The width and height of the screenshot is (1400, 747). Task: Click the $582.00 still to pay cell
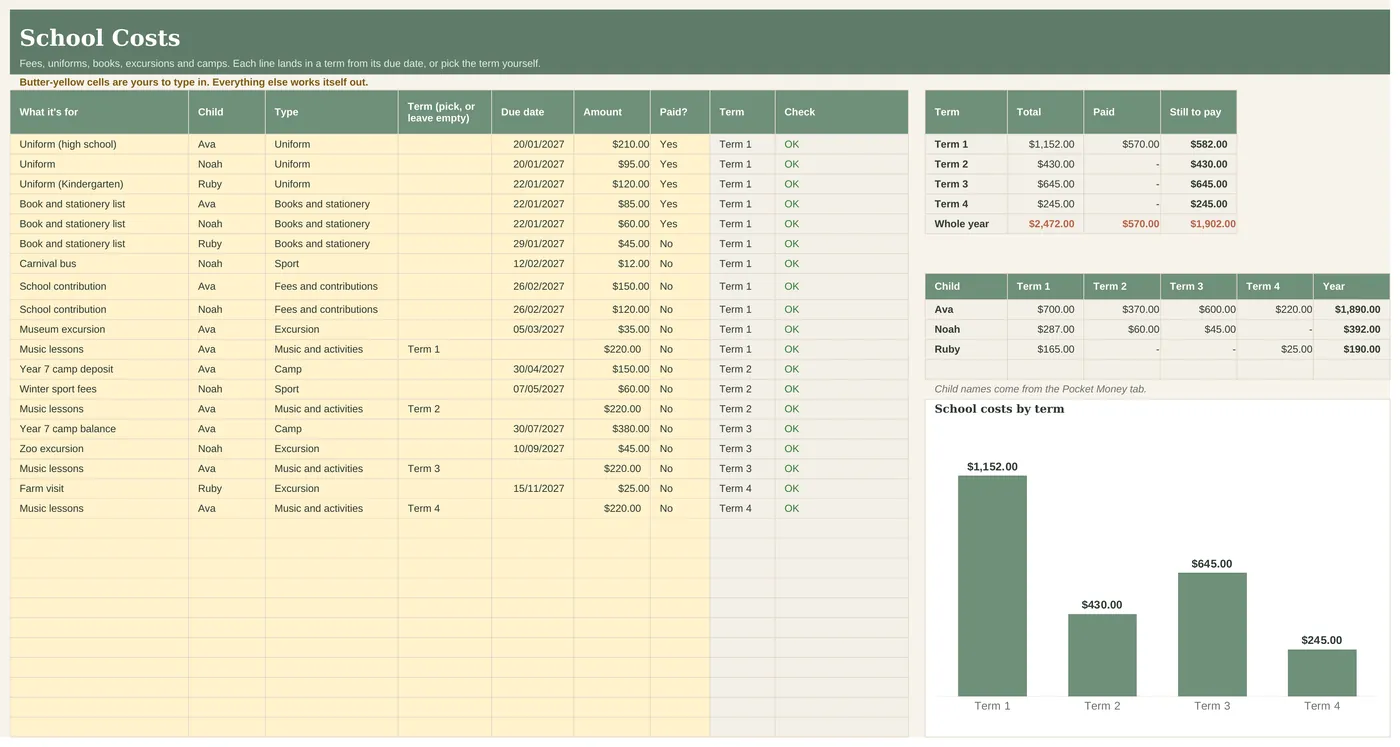(x=1198, y=144)
